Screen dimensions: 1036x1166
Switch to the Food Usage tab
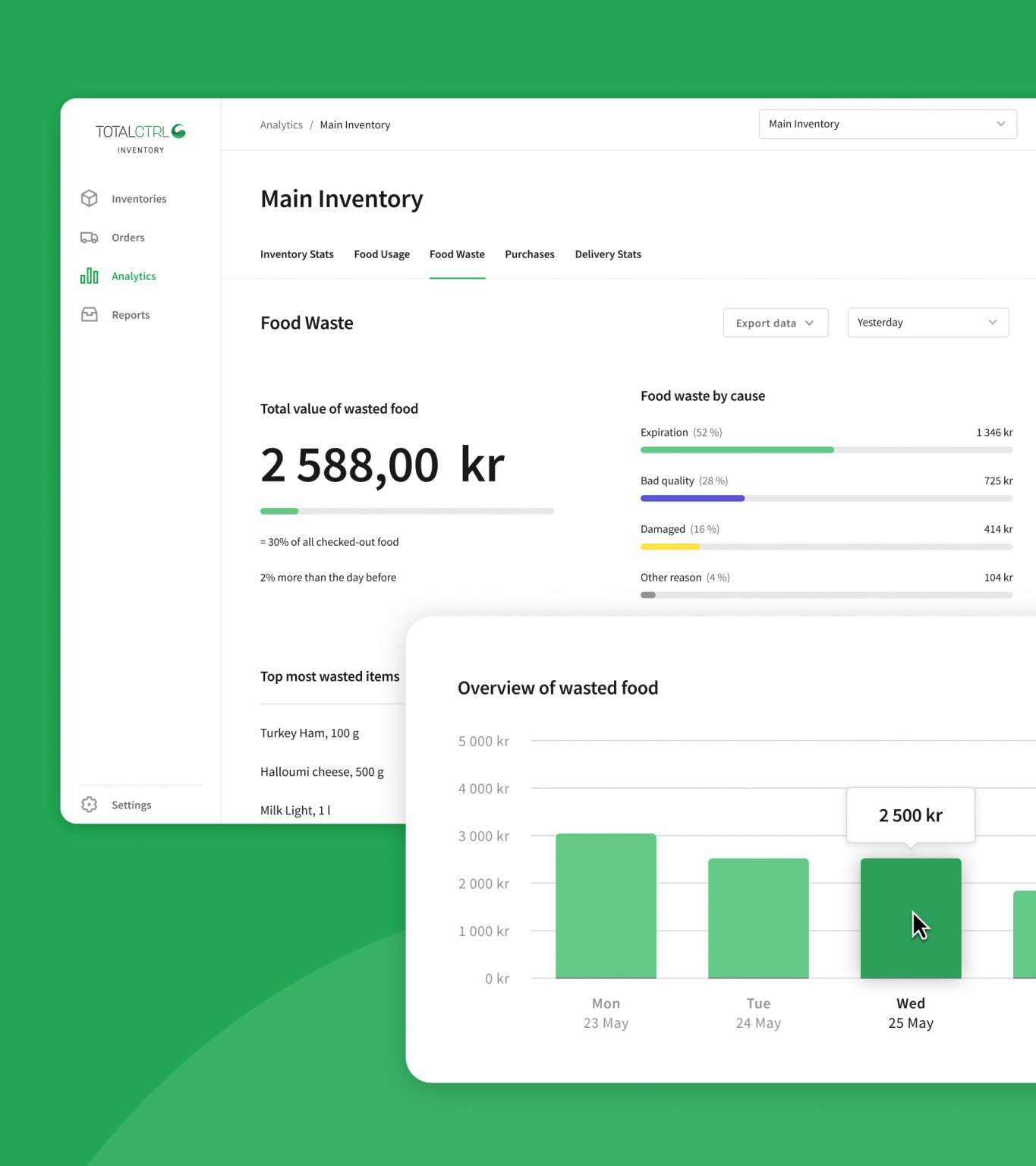click(x=382, y=254)
